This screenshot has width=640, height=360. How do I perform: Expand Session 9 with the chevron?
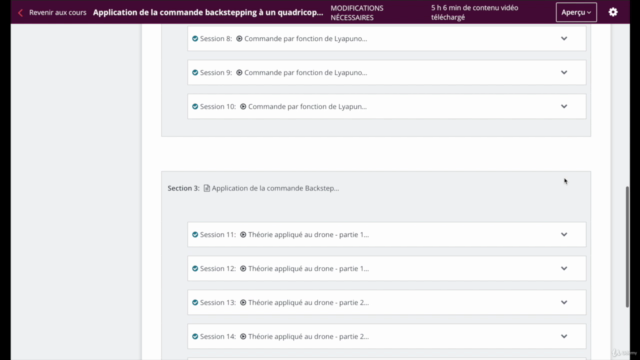click(564, 72)
